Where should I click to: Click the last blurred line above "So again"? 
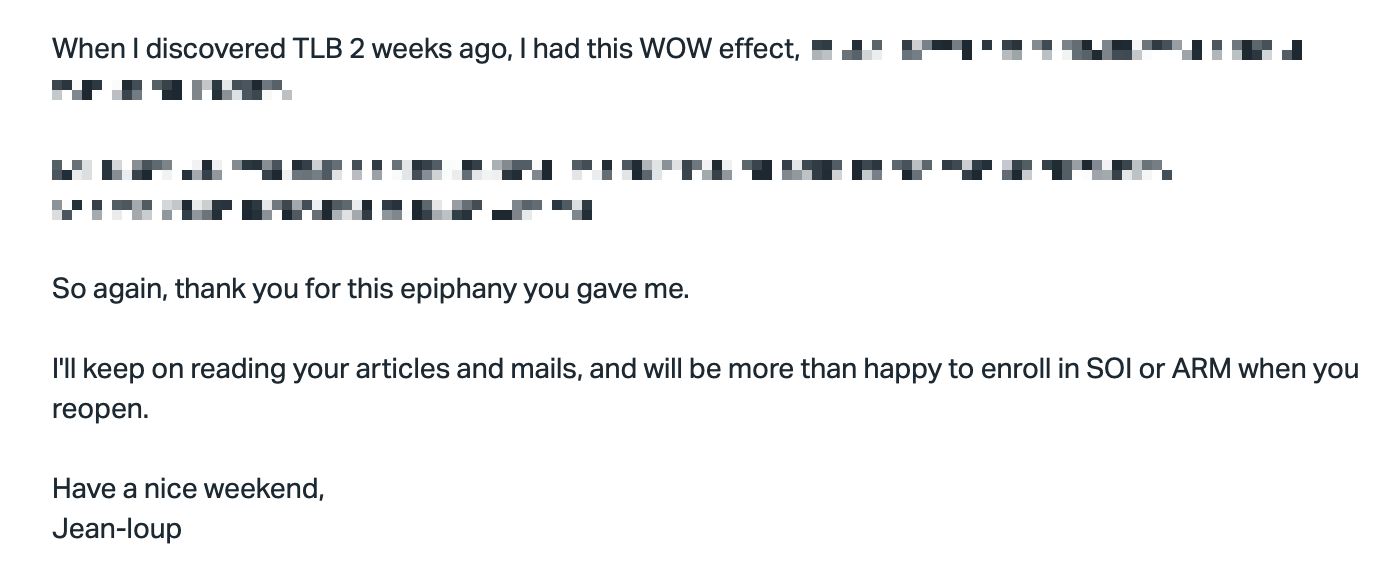pyautogui.click(x=322, y=210)
